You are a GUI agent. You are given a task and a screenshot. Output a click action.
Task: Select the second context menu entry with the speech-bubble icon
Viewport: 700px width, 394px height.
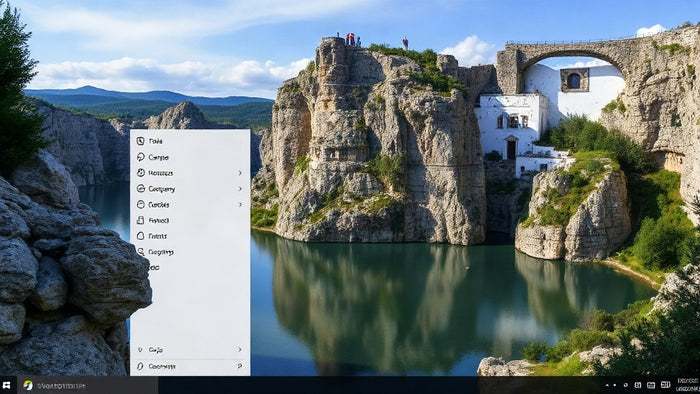click(190, 157)
